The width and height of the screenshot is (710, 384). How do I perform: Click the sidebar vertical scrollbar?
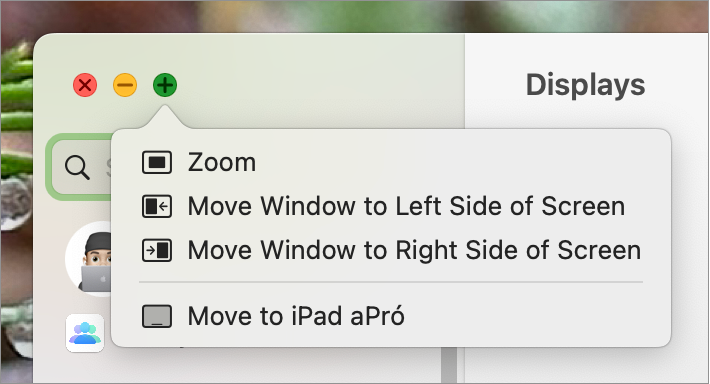coord(449,365)
